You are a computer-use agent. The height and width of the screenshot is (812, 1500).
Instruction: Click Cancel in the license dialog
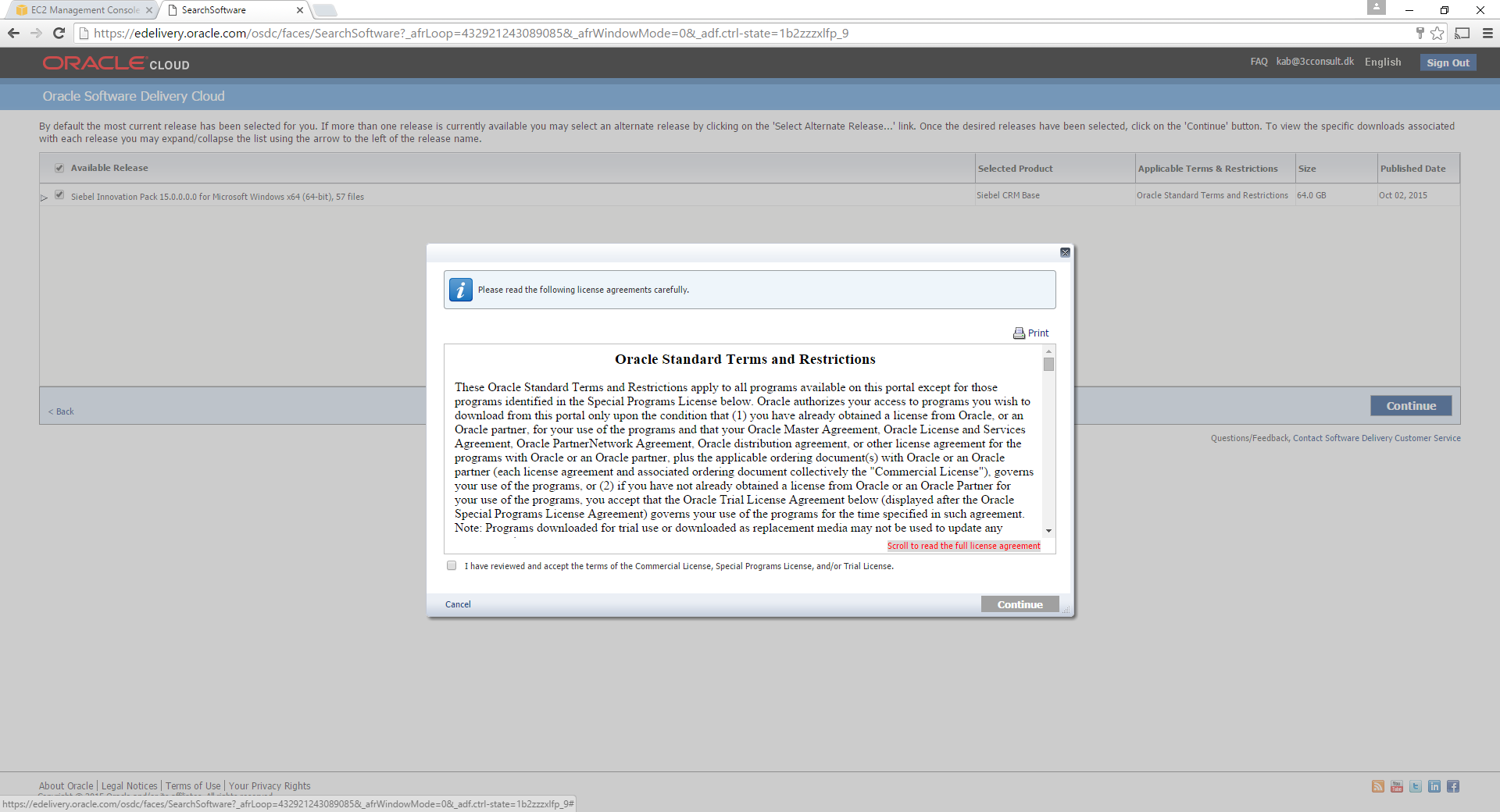(458, 604)
